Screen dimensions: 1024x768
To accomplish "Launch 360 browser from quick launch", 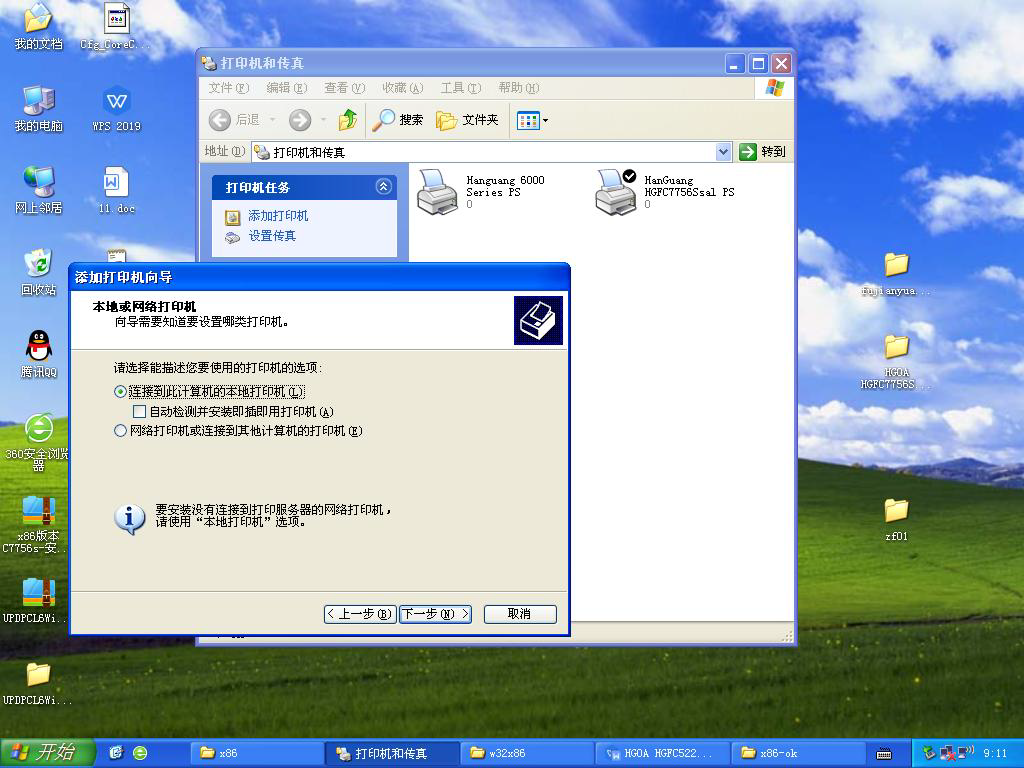I will 140,753.
